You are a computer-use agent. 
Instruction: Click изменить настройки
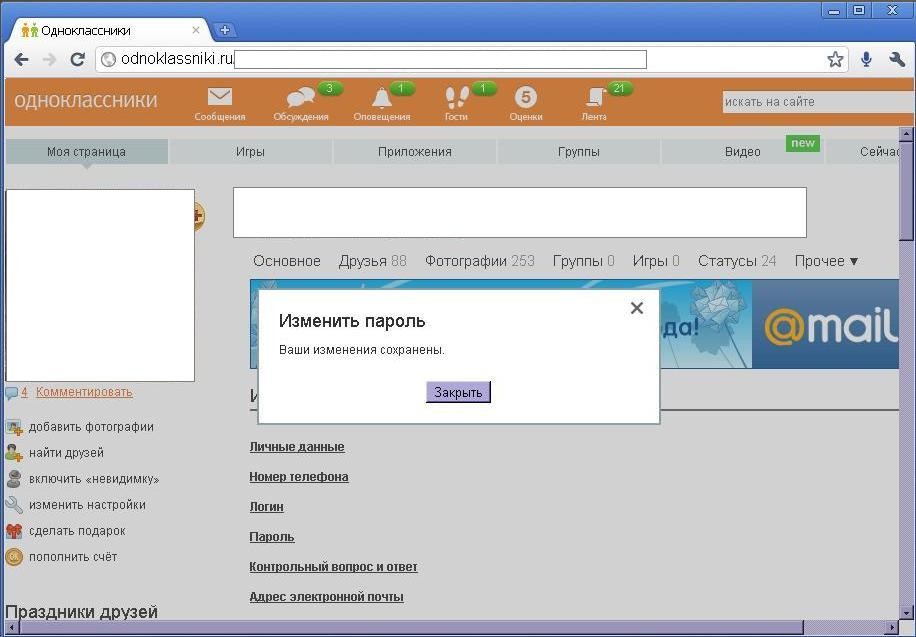[x=87, y=505]
